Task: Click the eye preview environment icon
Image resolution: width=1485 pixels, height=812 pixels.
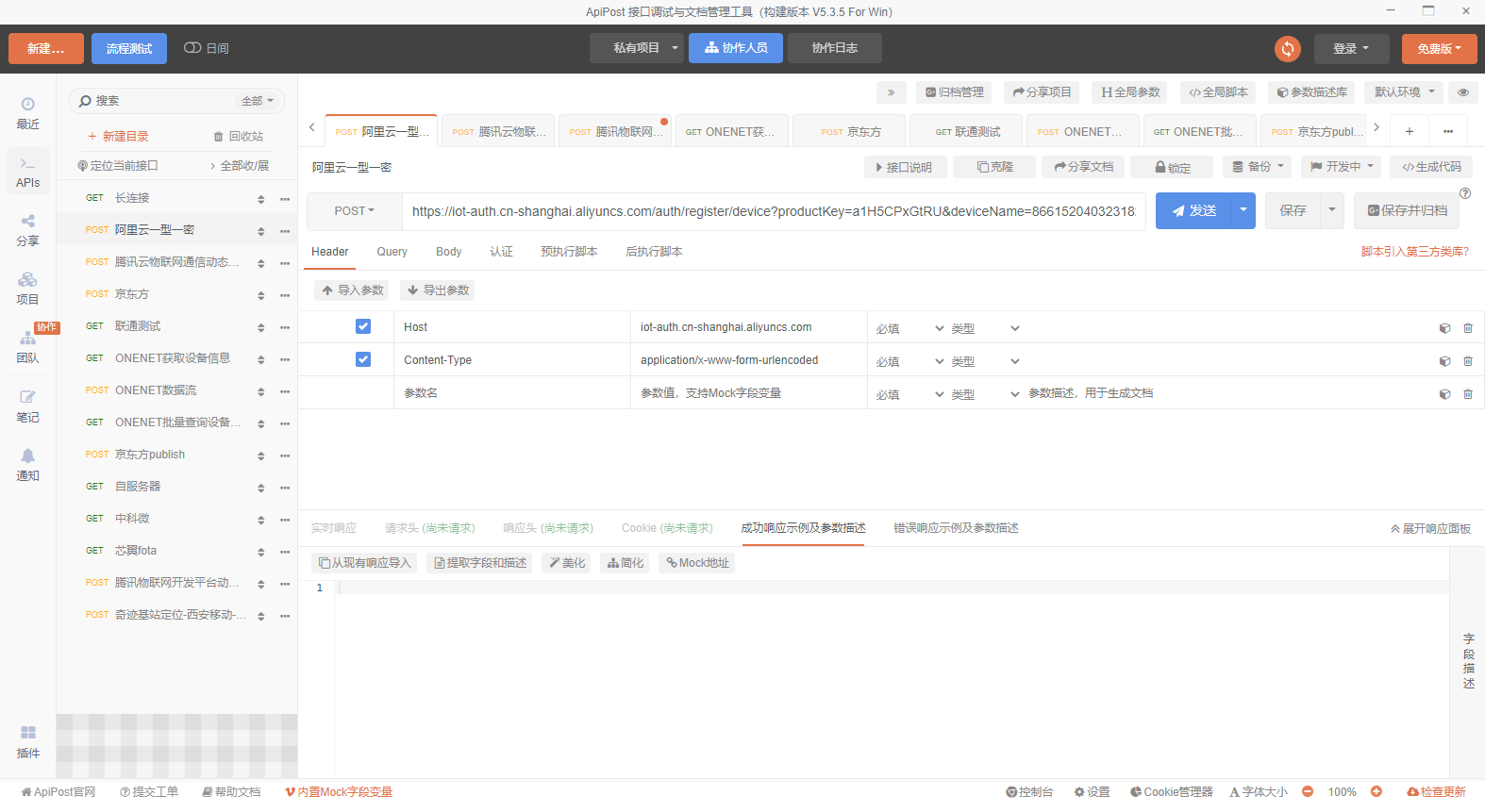Action: point(1463,92)
